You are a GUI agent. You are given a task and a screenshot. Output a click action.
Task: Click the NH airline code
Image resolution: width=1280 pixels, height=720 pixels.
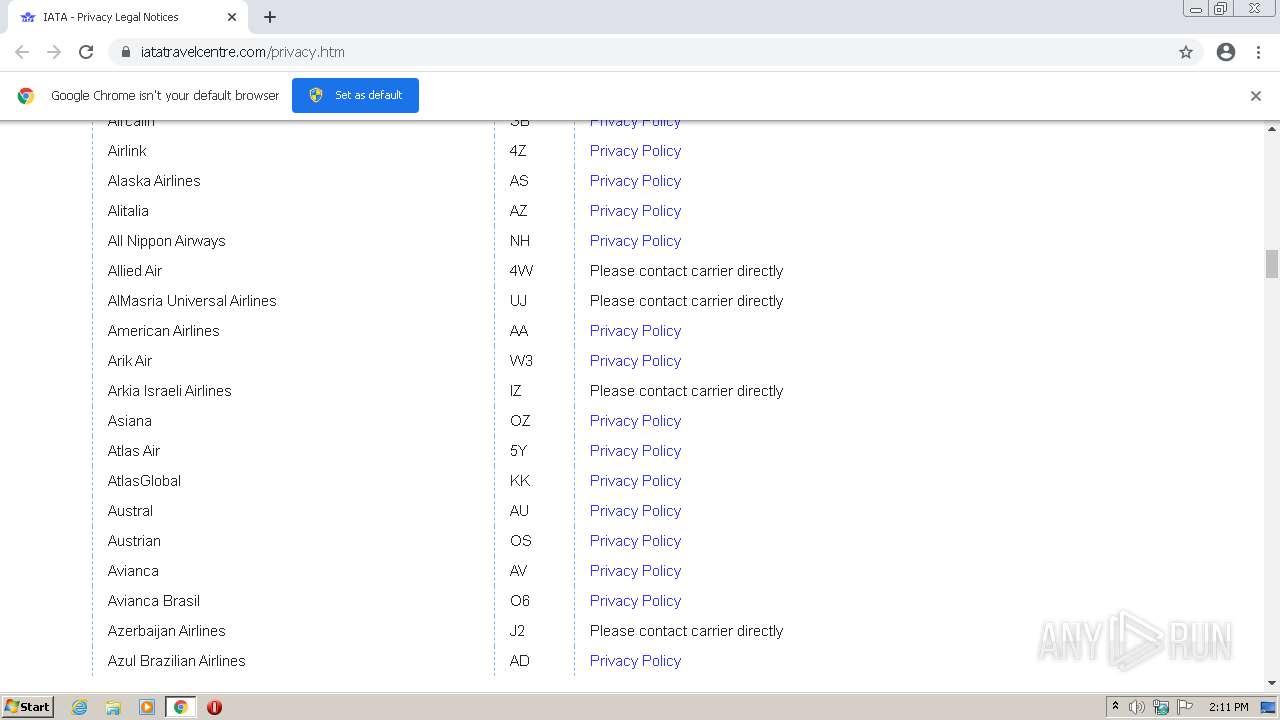(x=520, y=241)
